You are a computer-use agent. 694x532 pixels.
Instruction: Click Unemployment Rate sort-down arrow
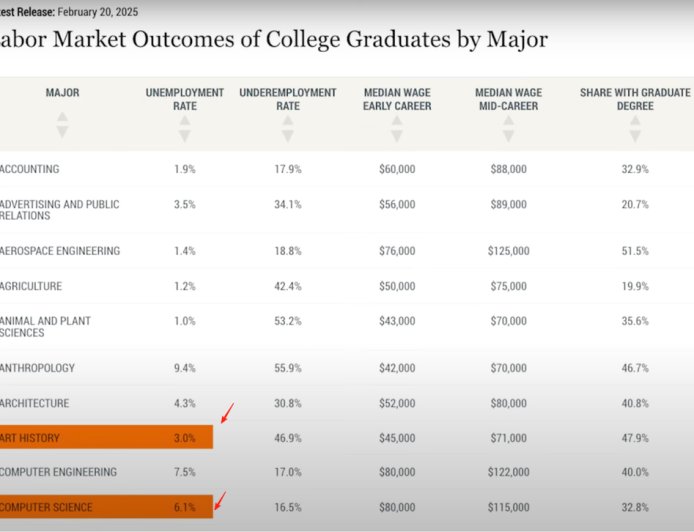click(184, 137)
